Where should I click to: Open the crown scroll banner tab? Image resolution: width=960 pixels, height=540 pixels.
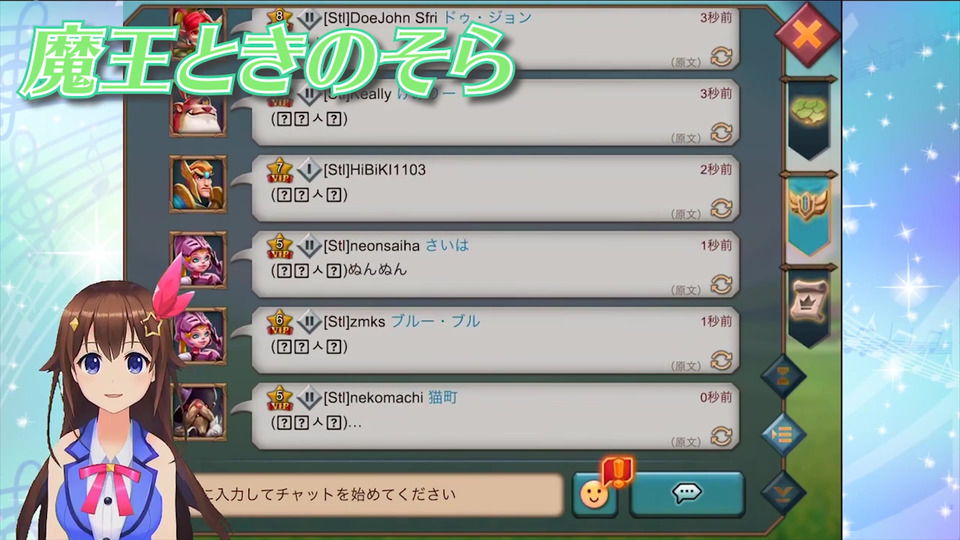click(x=808, y=306)
